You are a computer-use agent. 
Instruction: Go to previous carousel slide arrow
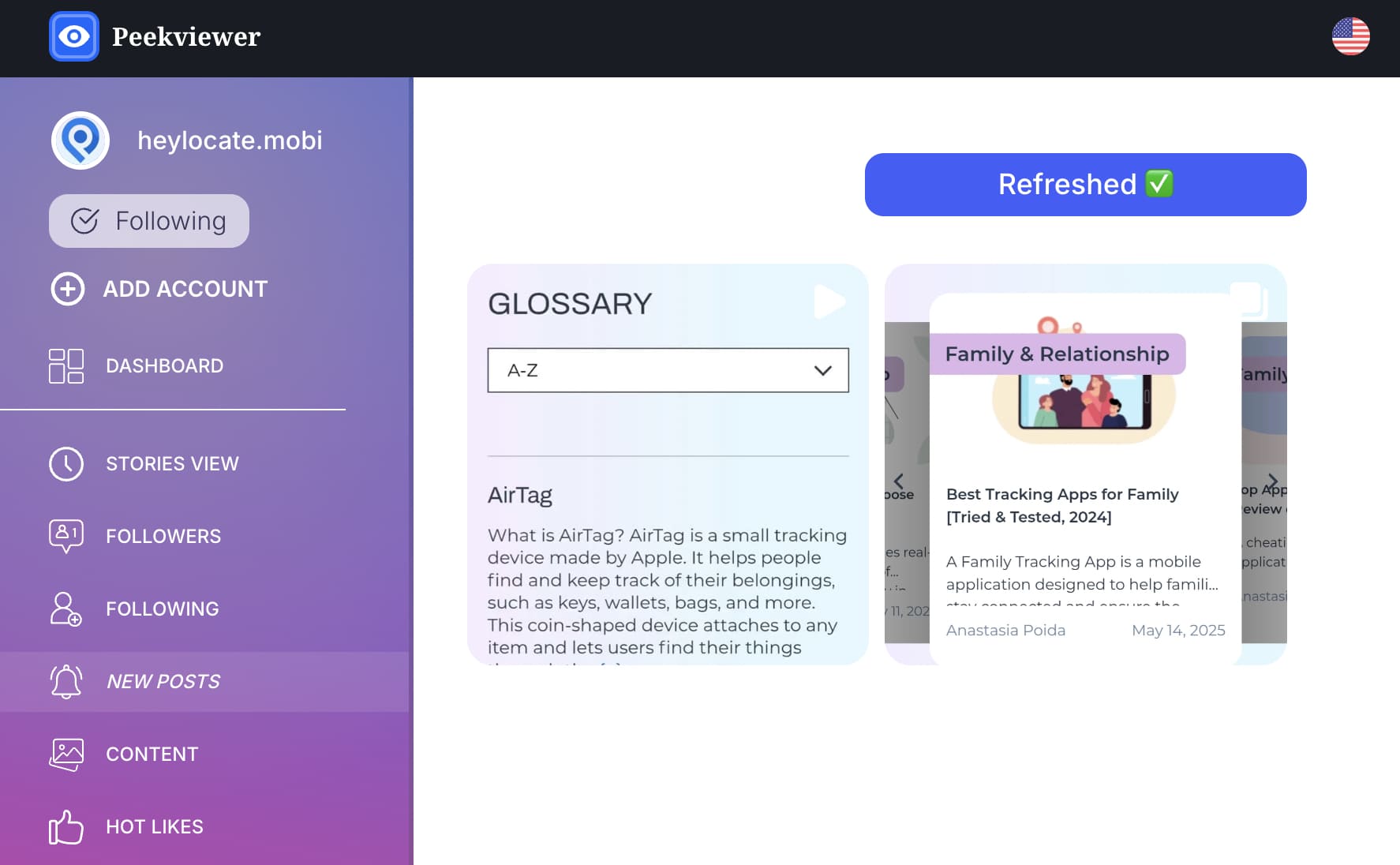coord(898,481)
